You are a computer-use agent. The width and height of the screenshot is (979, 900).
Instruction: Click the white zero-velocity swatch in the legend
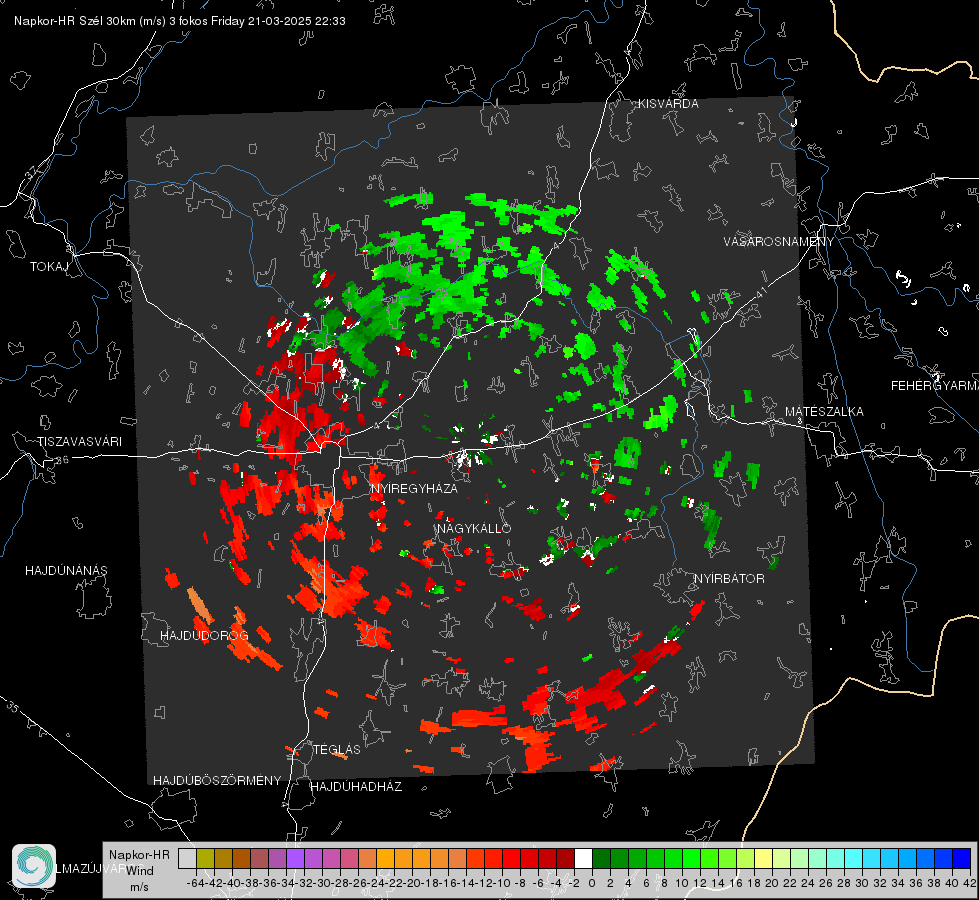click(583, 858)
